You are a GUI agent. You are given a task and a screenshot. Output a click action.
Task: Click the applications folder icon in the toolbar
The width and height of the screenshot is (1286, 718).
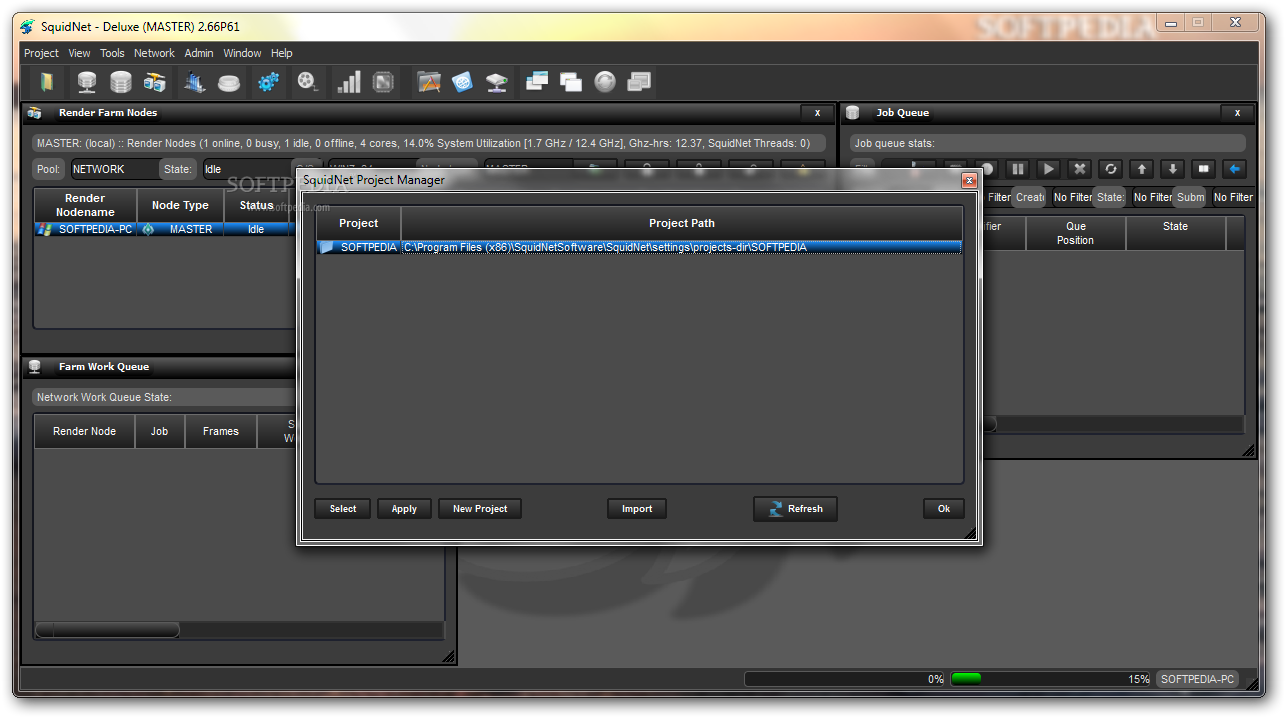coord(429,82)
